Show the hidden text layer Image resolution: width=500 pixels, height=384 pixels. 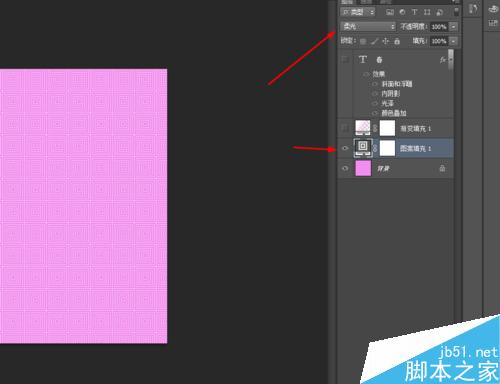345,60
